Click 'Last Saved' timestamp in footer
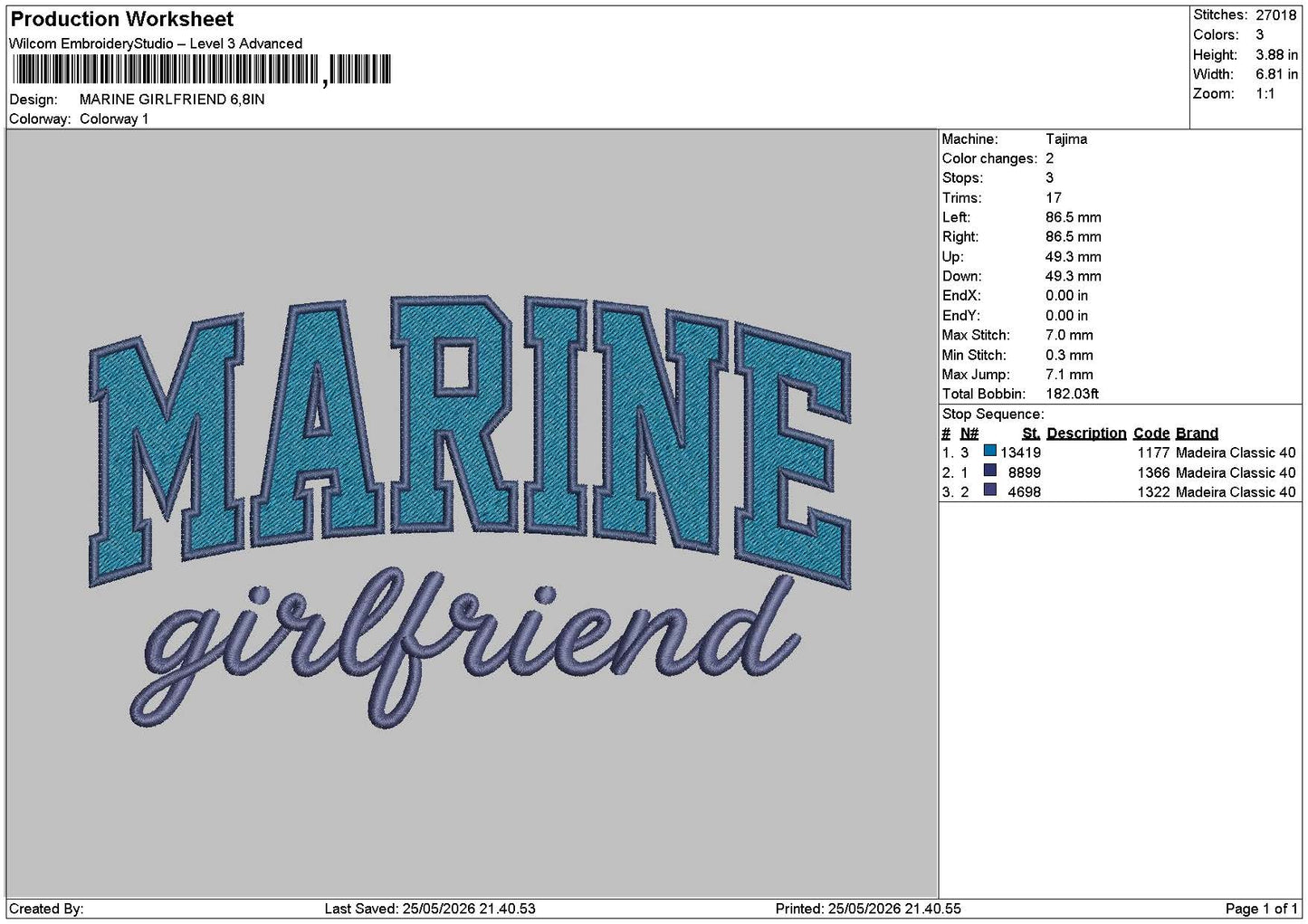 pyautogui.click(x=430, y=910)
